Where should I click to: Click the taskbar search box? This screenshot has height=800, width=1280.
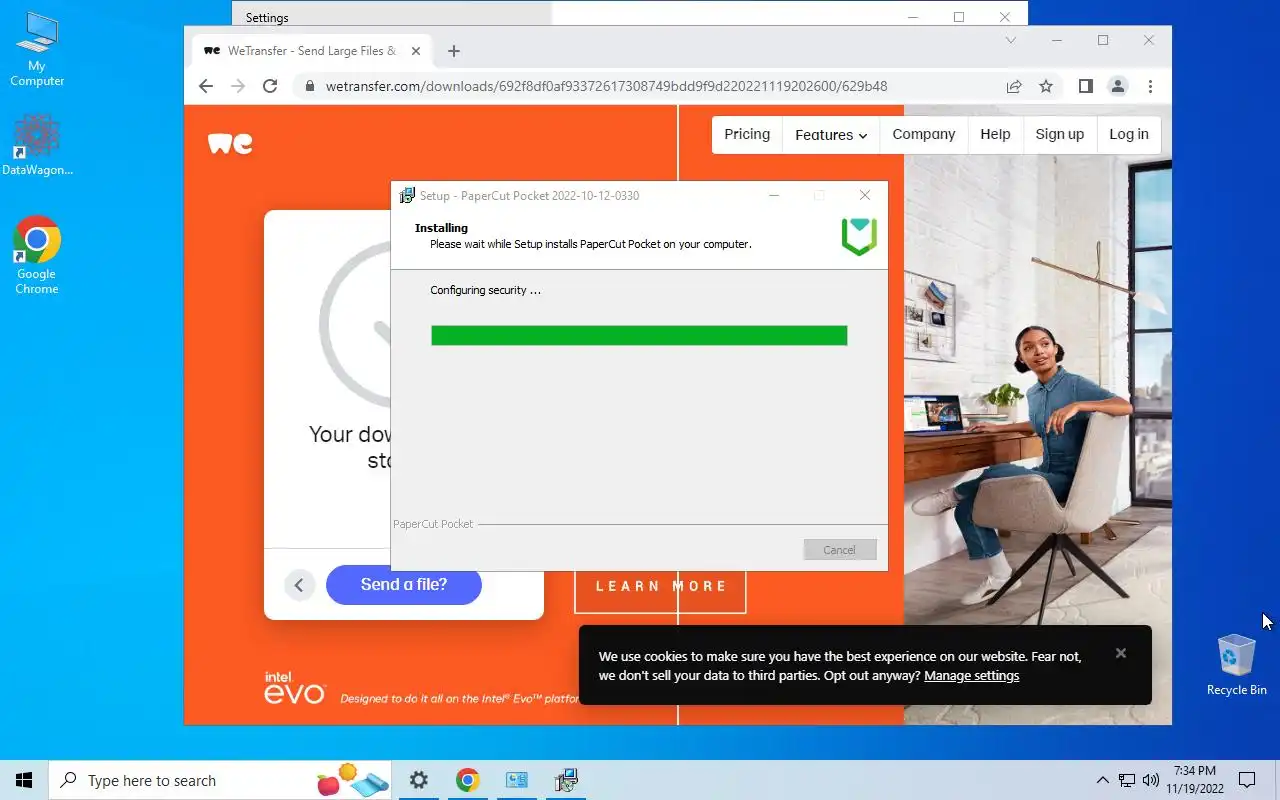click(222, 780)
